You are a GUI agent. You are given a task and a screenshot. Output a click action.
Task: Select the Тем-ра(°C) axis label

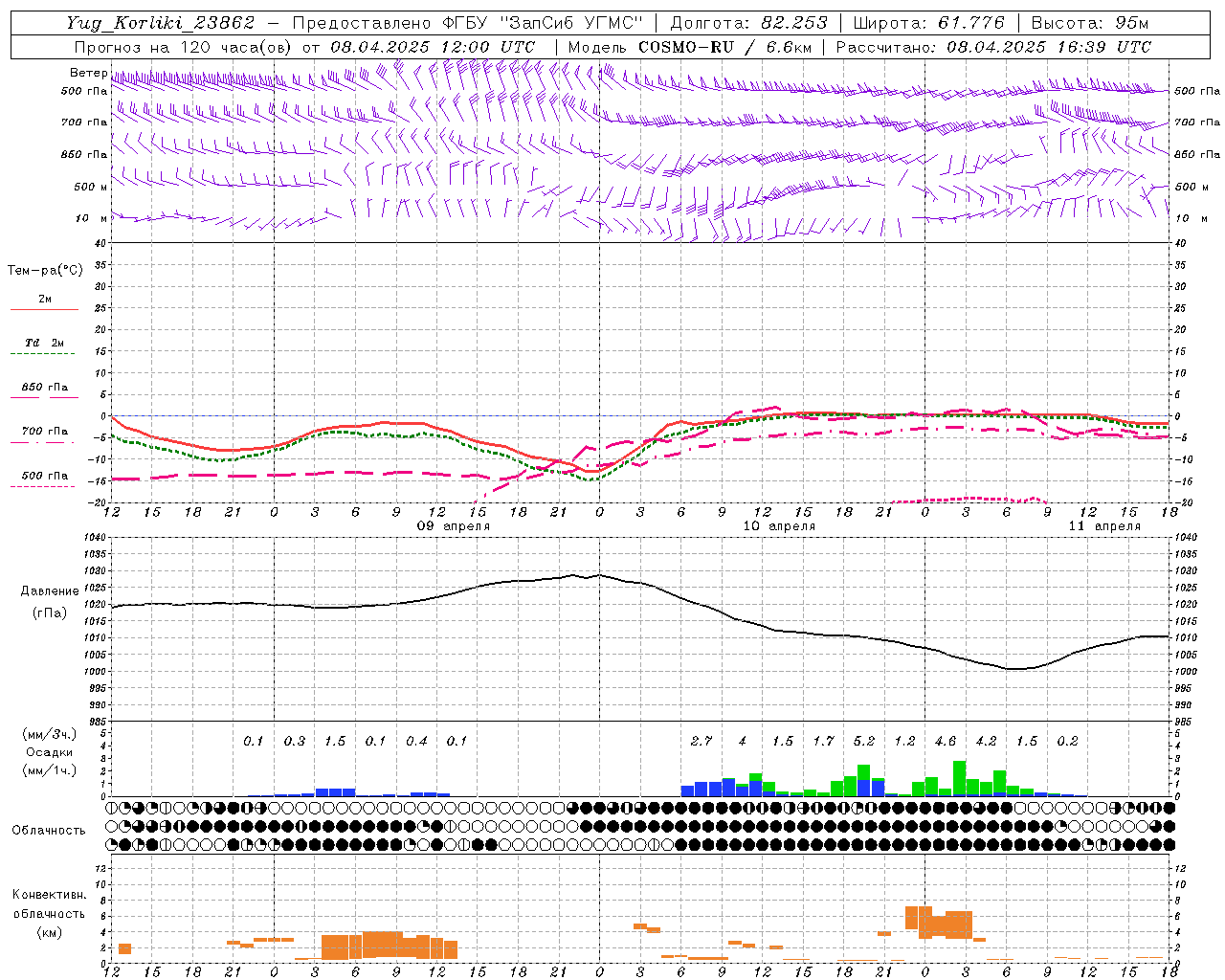point(45,271)
